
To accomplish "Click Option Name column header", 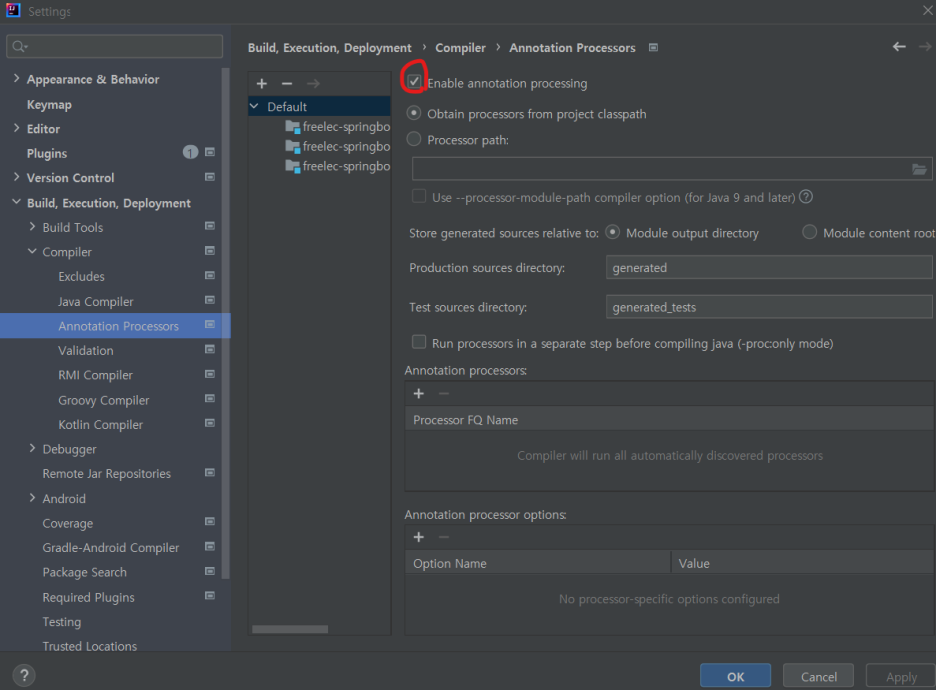I will point(538,563).
